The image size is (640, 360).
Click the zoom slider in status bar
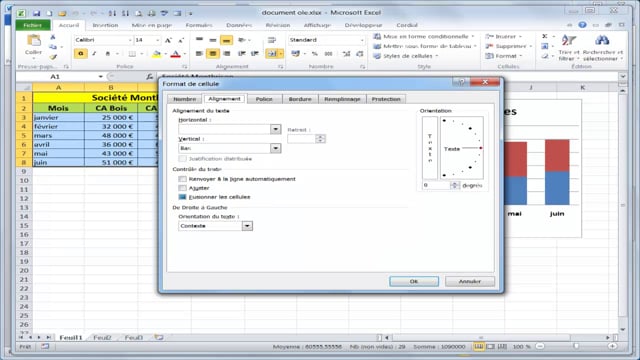576,346
